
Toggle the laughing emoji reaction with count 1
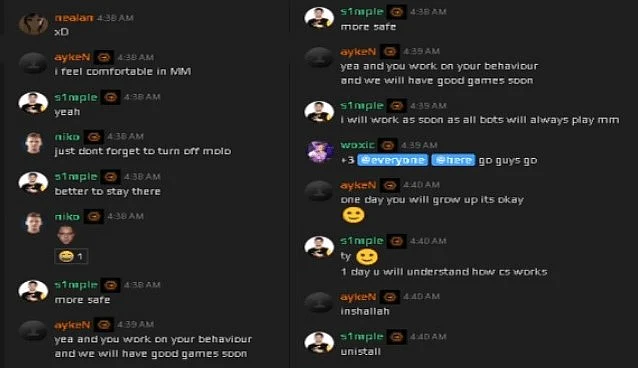(x=71, y=256)
